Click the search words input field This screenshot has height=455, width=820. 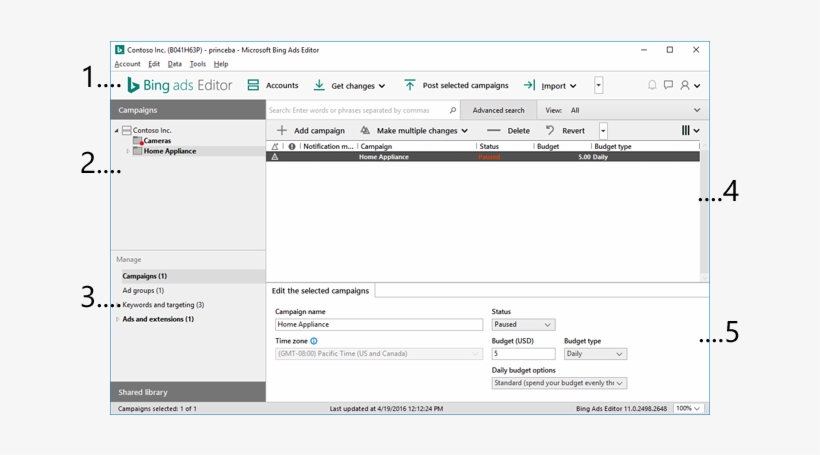pos(357,110)
